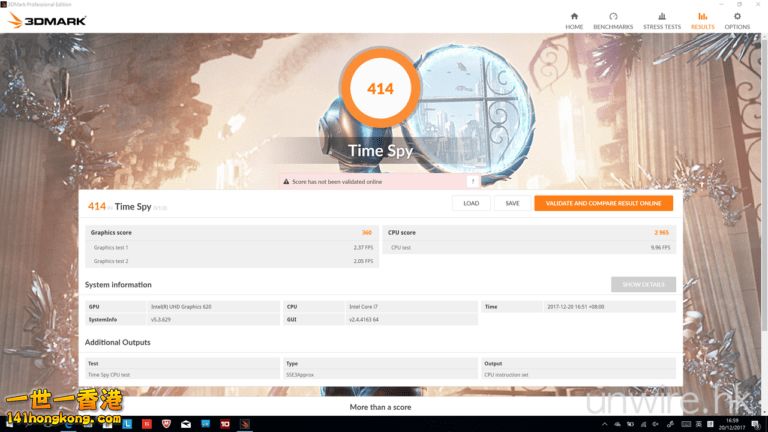Click the SystemInfo version value
The height and width of the screenshot is (432, 768).
tap(161, 320)
